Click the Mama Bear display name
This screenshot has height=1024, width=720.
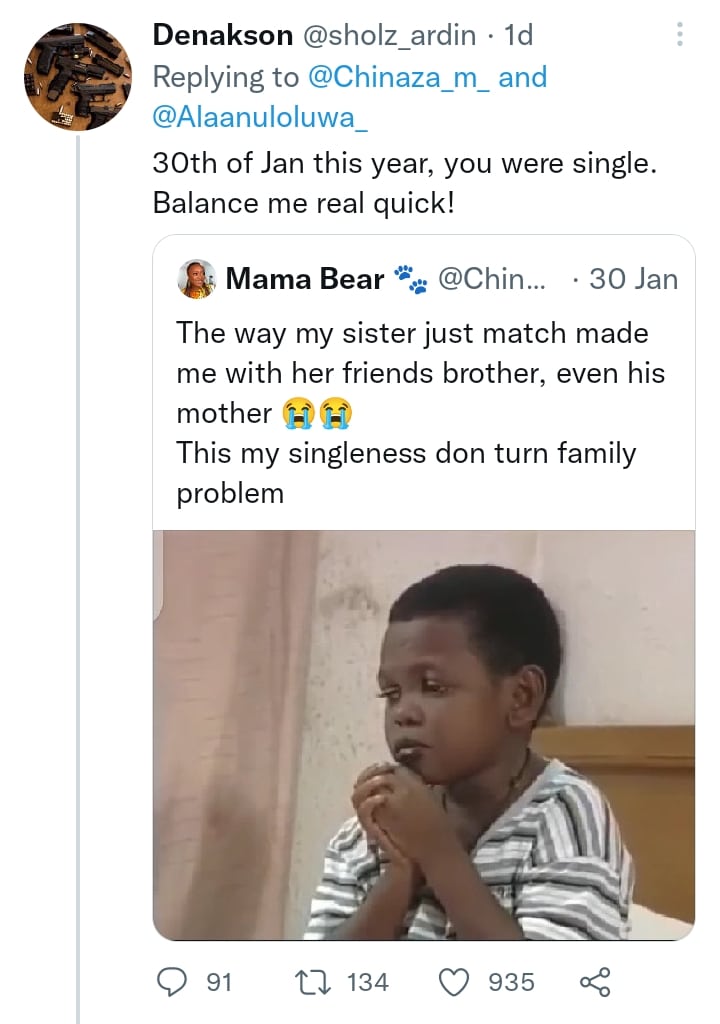(x=305, y=279)
